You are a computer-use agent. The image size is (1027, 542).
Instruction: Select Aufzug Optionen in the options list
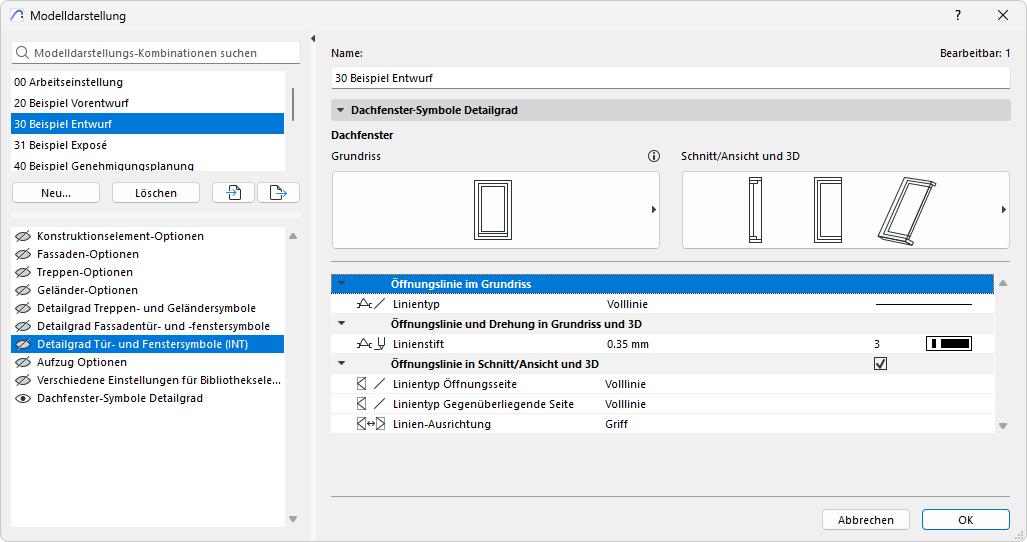coord(82,362)
